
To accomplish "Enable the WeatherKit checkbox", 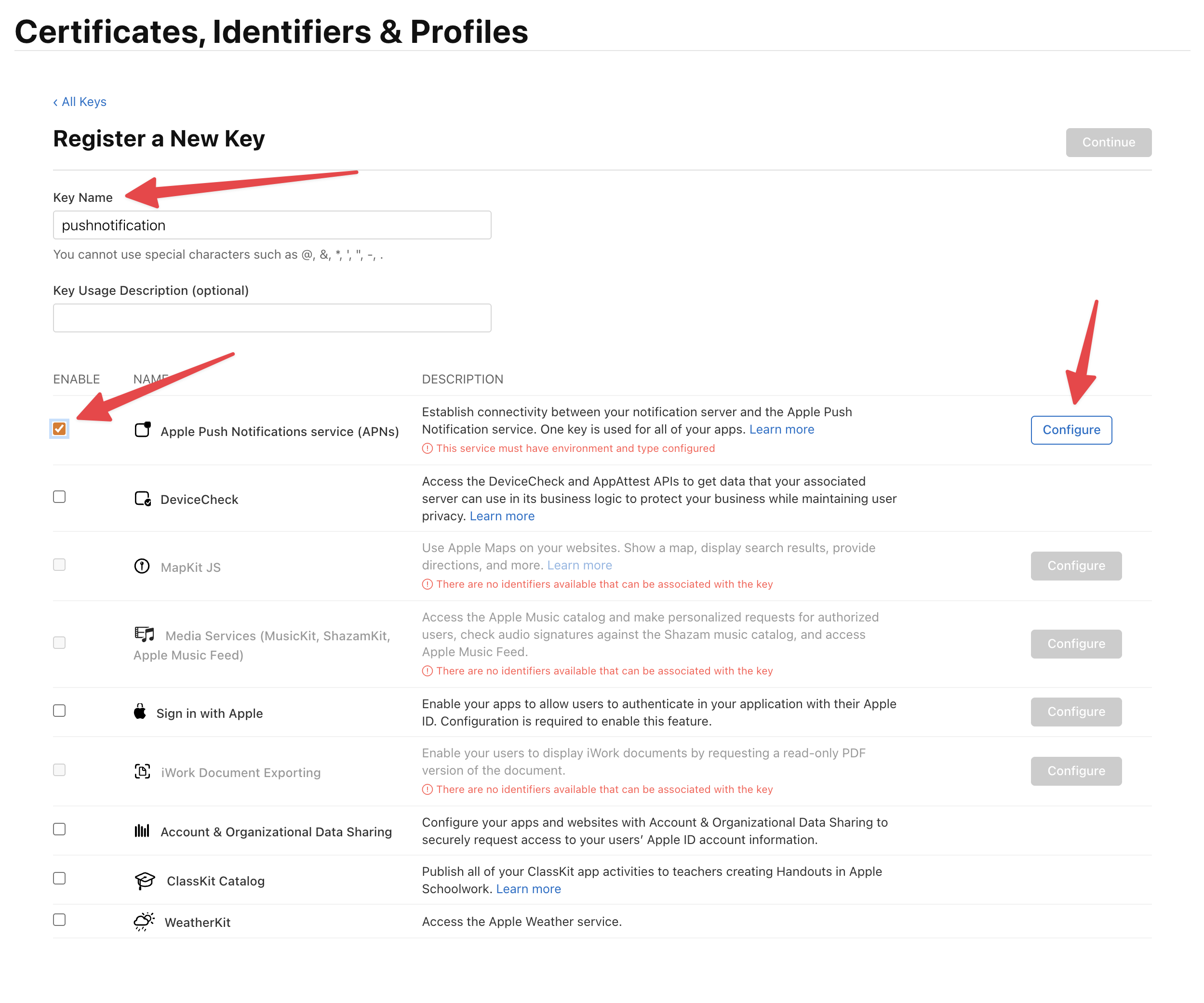I will point(59,920).
